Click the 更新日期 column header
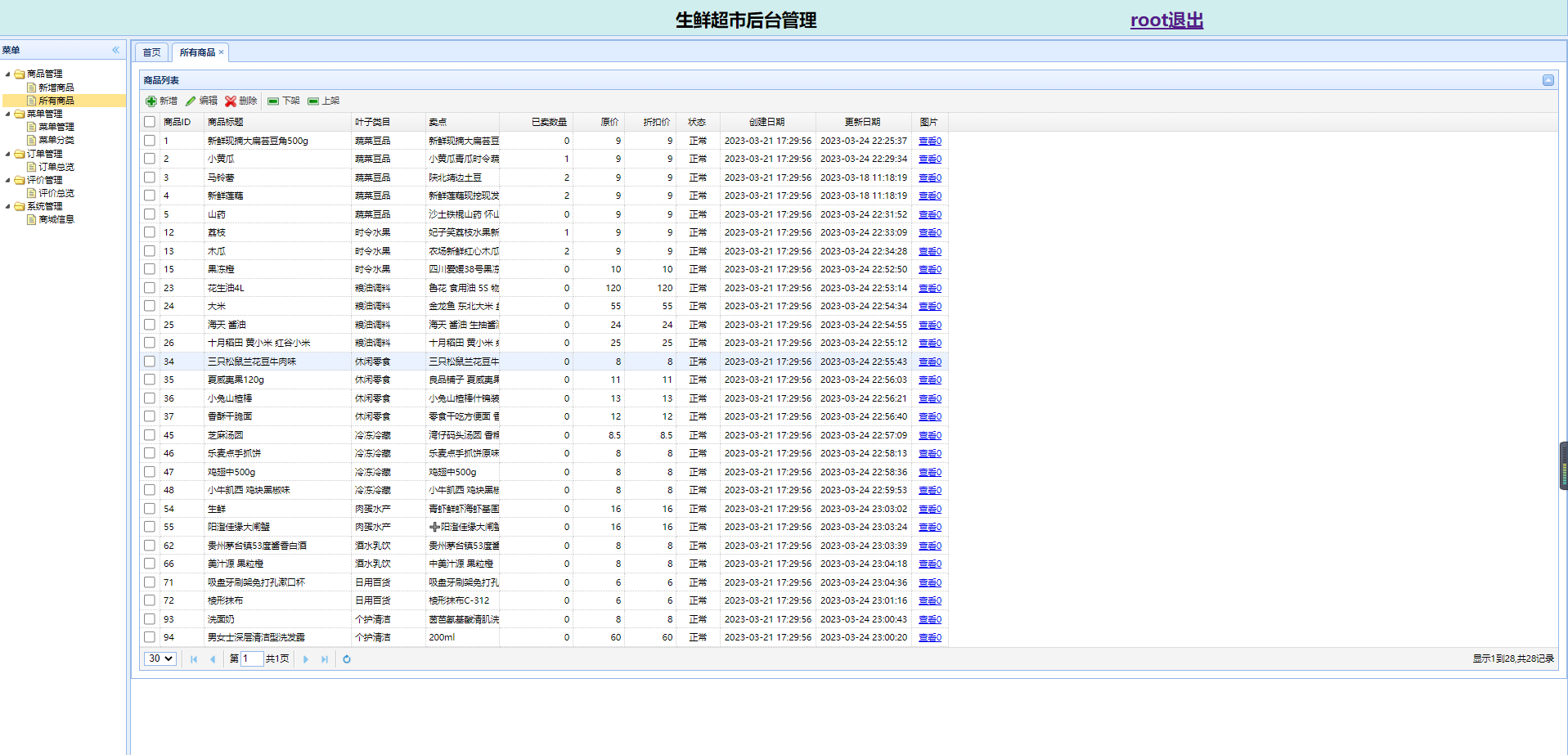This screenshot has height=755, width=1568. 863,122
